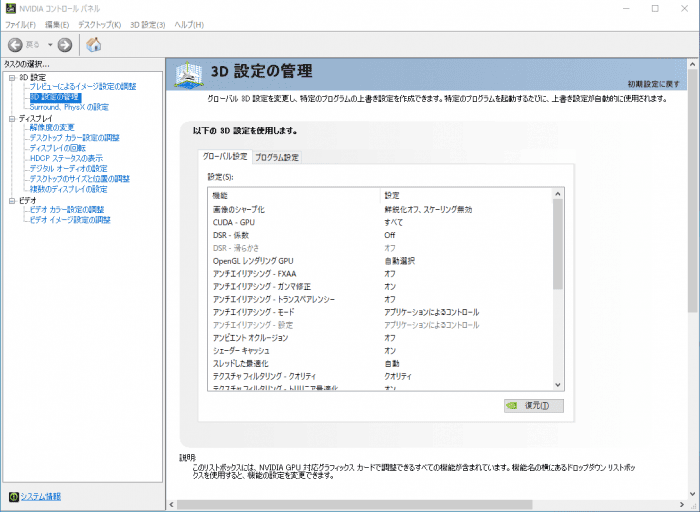This screenshot has height=512, width=700.
Task: Select シェーダー キャッシュ row
Action: 379,351
